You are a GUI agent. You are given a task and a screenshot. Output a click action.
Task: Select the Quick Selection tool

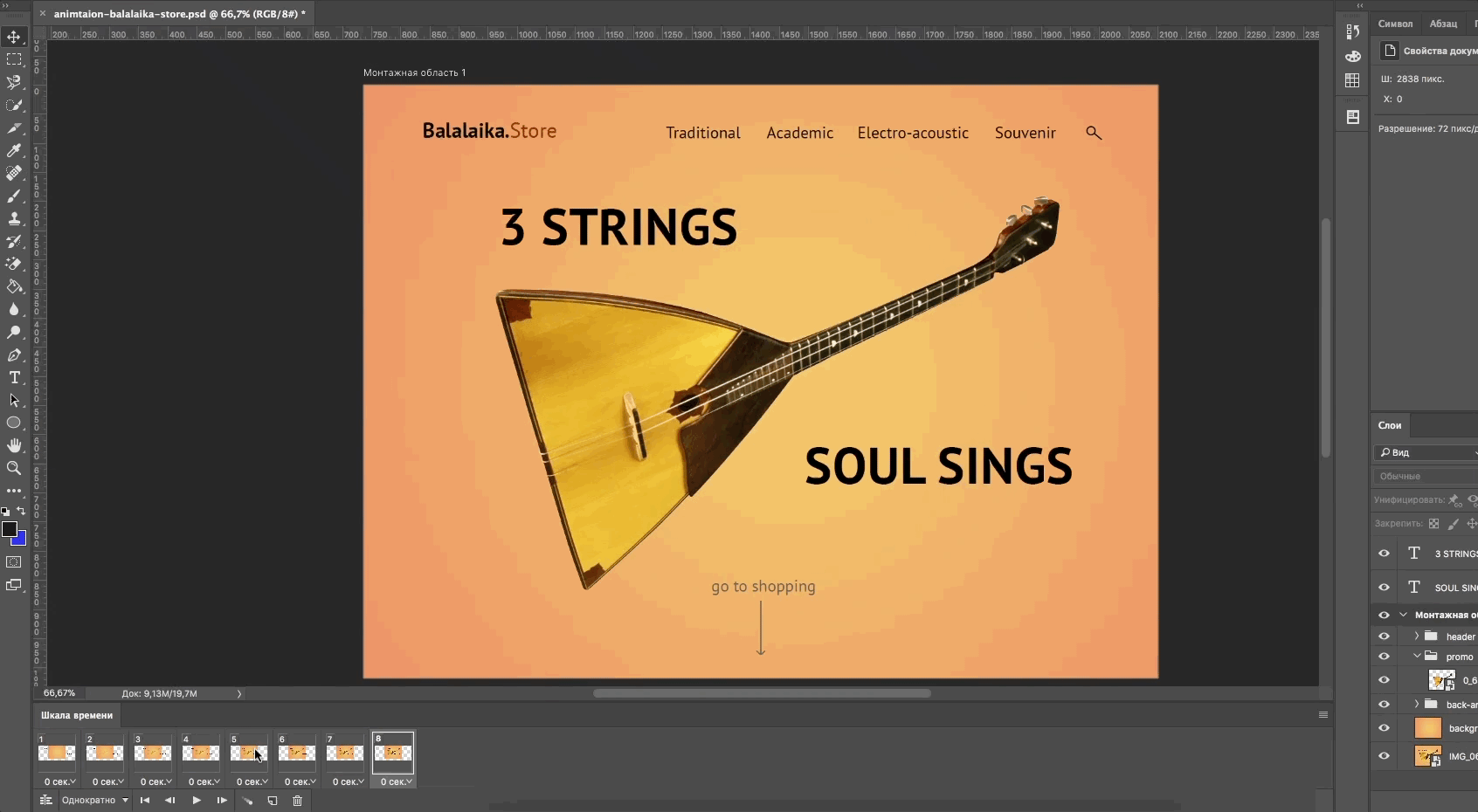tap(14, 105)
